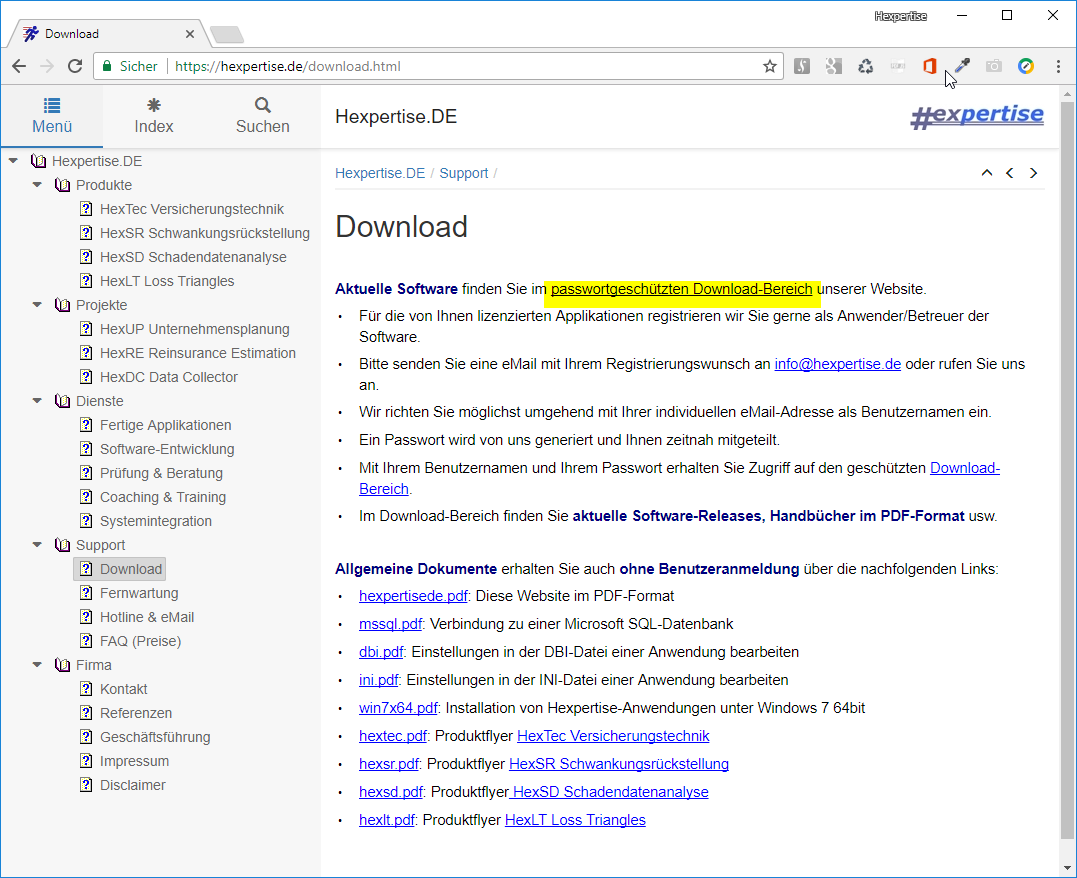The width and height of the screenshot is (1077, 878).
Task: Select HexDC Data Collector topic
Action: coord(168,377)
